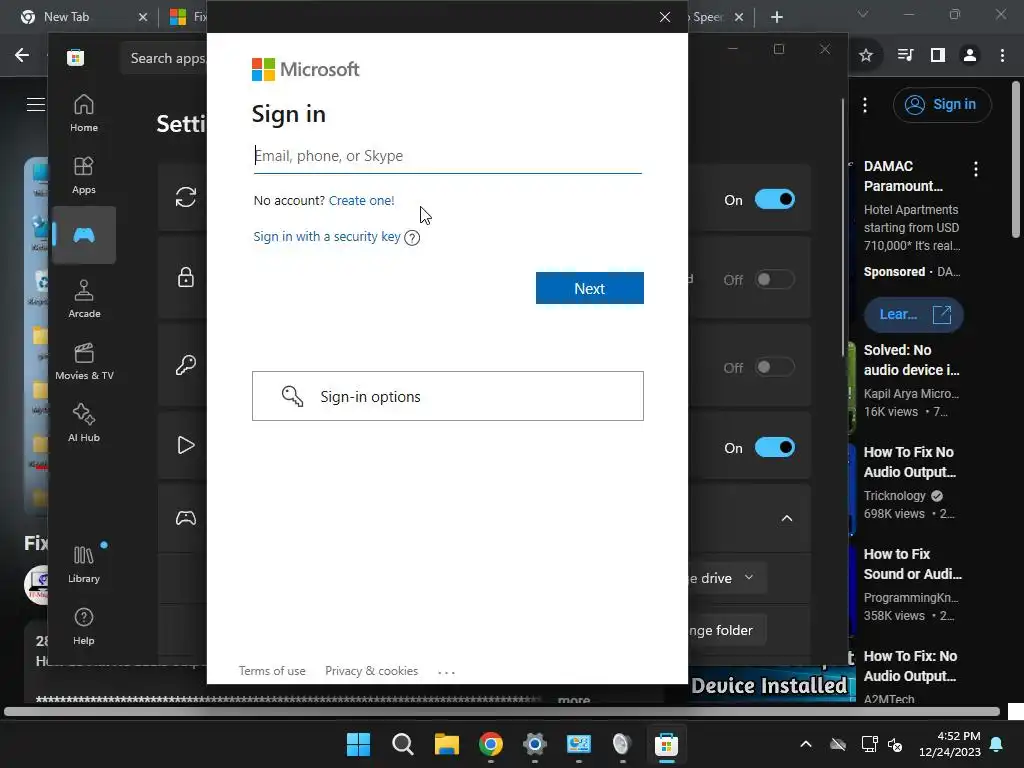The width and height of the screenshot is (1024, 768).
Task: Go back with Chrome back arrow
Action: point(22,55)
